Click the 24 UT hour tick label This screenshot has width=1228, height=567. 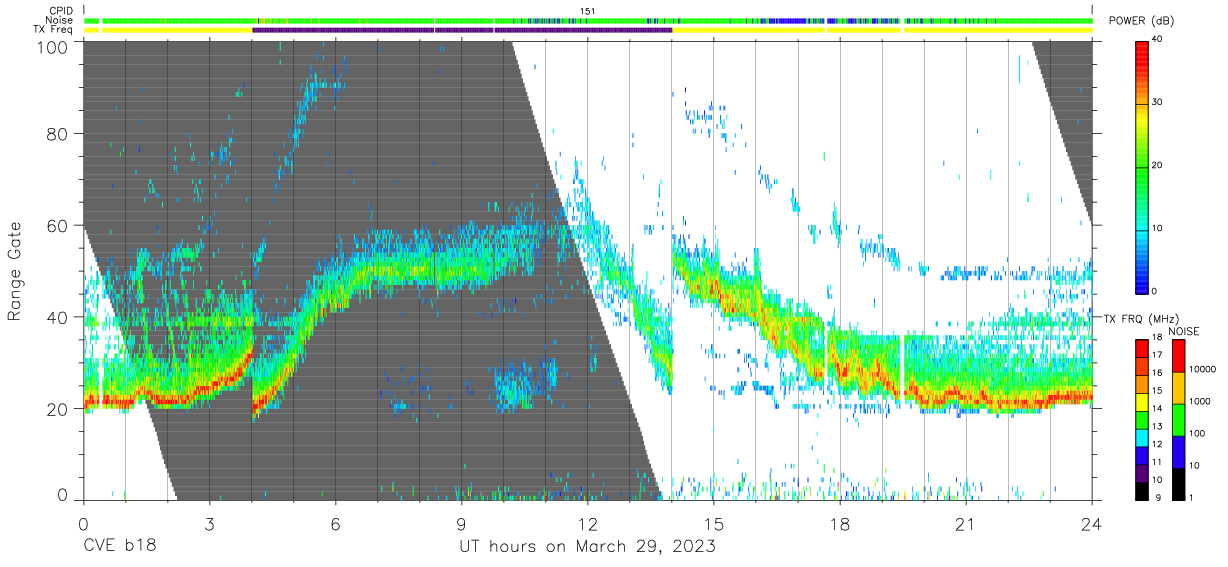point(1091,524)
